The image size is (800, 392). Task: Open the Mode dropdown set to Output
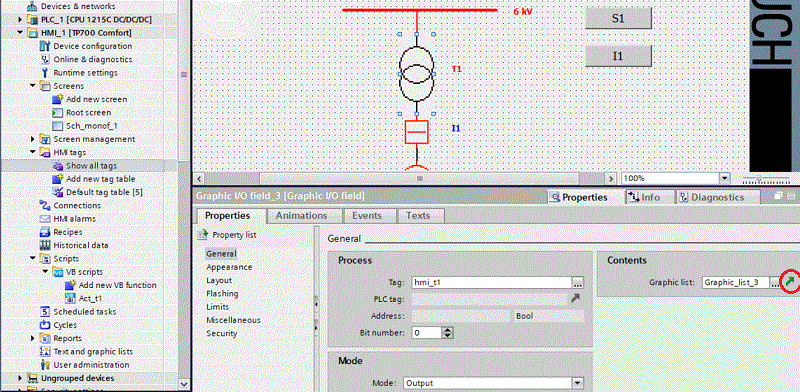[578, 383]
